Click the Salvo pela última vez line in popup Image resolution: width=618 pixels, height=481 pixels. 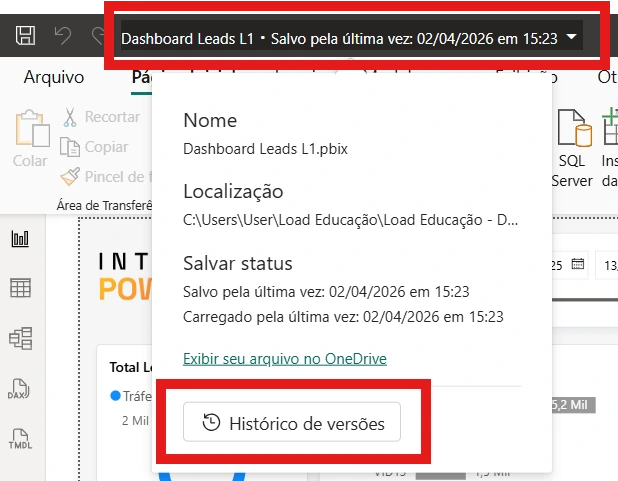(326, 292)
